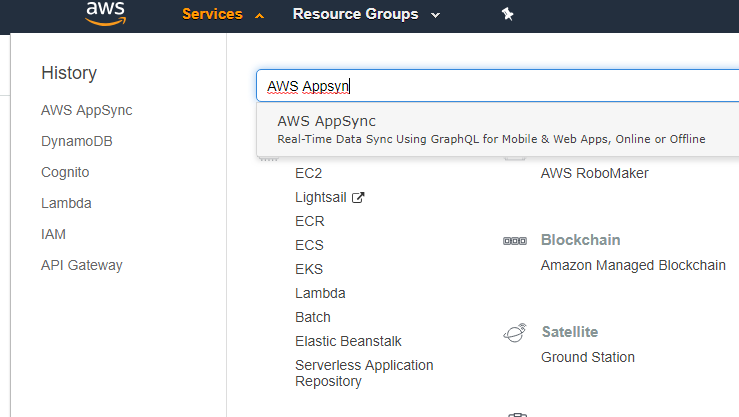Image resolution: width=739 pixels, height=417 pixels.
Task: Go to Cognito in History
Action: pos(65,172)
